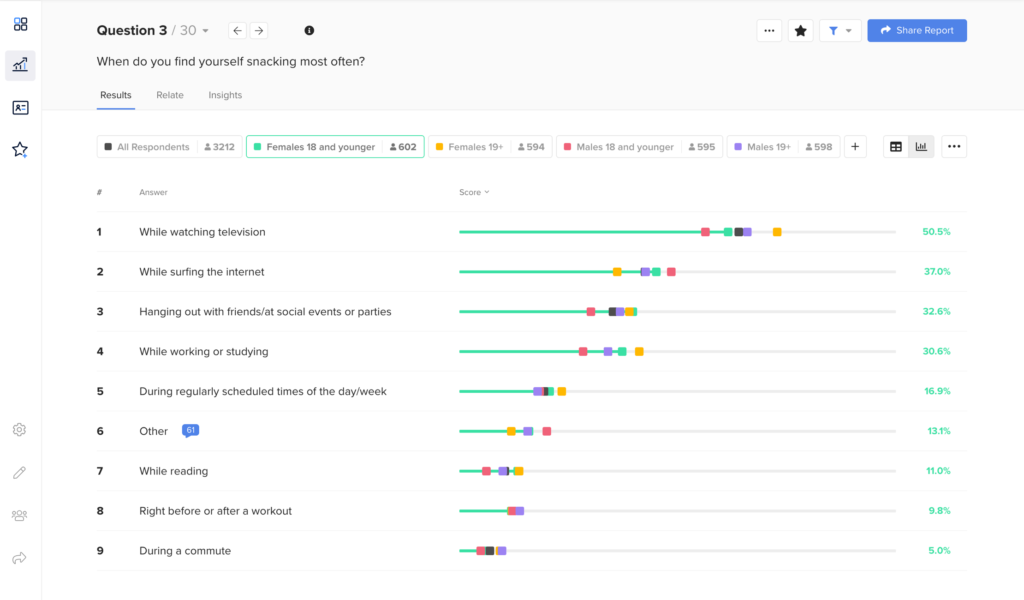The height and width of the screenshot is (600, 1024).
Task: Open the people group icon in sidebar
Action: 20,515
